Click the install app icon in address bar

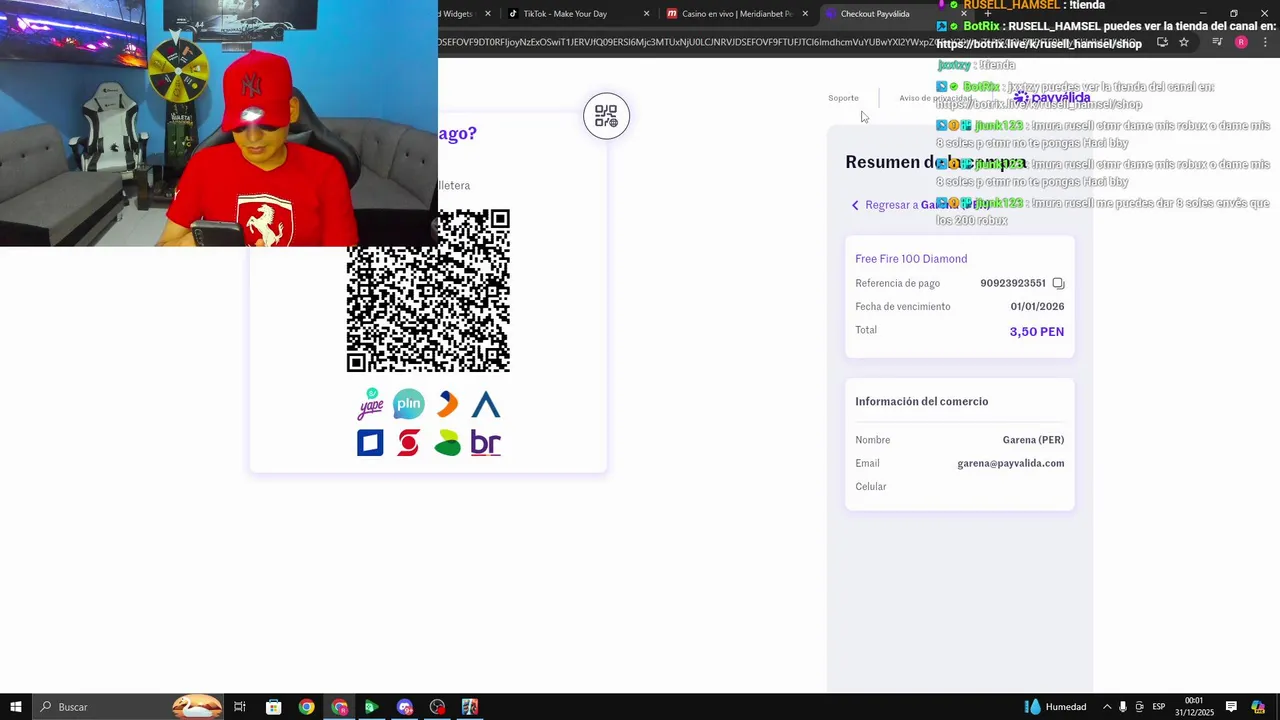click(x=1162, y=42)
